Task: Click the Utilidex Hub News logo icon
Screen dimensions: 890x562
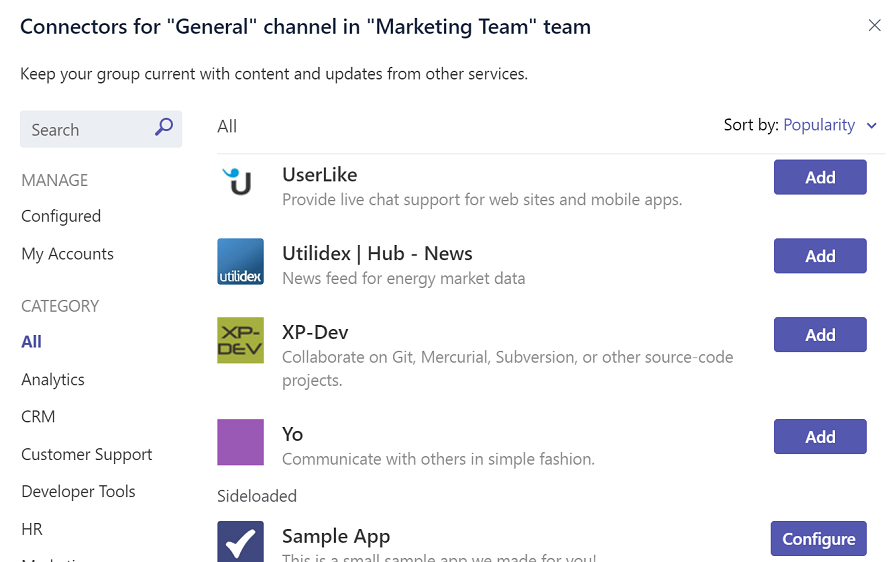Action: point(240,261)
